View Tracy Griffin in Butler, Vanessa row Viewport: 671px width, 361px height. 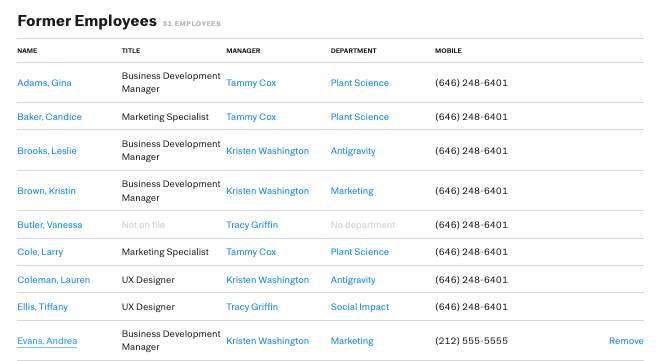(252, 225)
